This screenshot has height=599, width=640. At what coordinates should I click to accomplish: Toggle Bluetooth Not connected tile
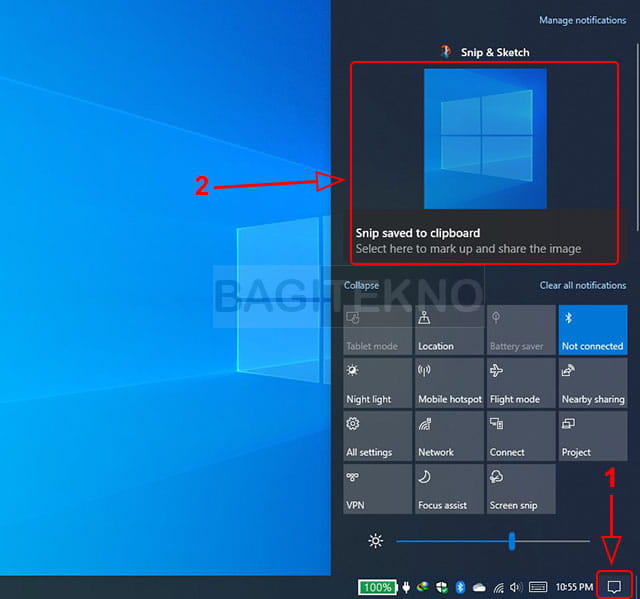[x=593, y=330]
